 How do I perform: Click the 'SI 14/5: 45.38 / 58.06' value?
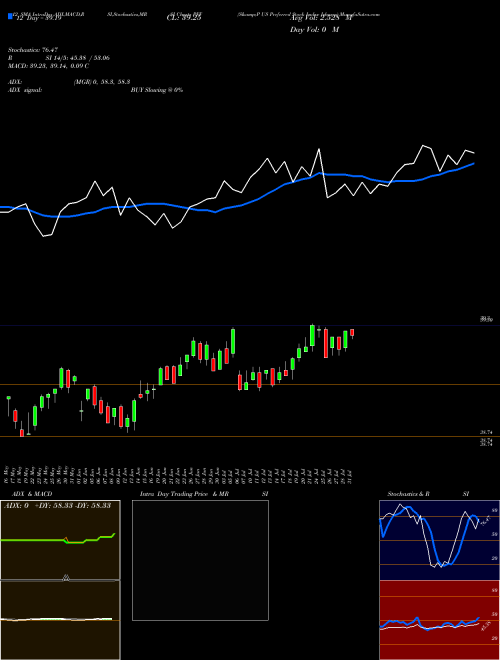pos(78,58)
